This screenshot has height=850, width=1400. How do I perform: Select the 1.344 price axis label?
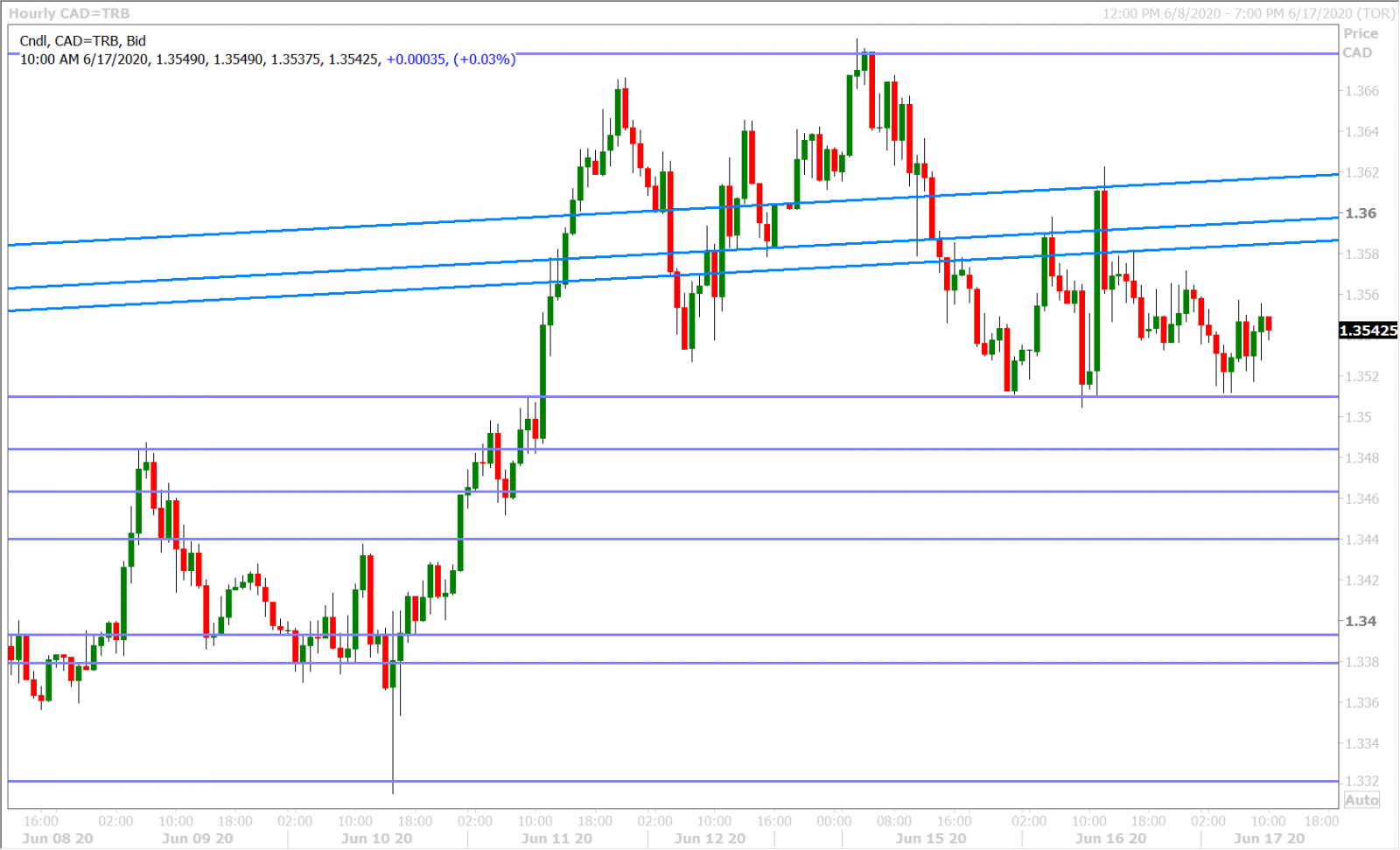click(1361, 540)
